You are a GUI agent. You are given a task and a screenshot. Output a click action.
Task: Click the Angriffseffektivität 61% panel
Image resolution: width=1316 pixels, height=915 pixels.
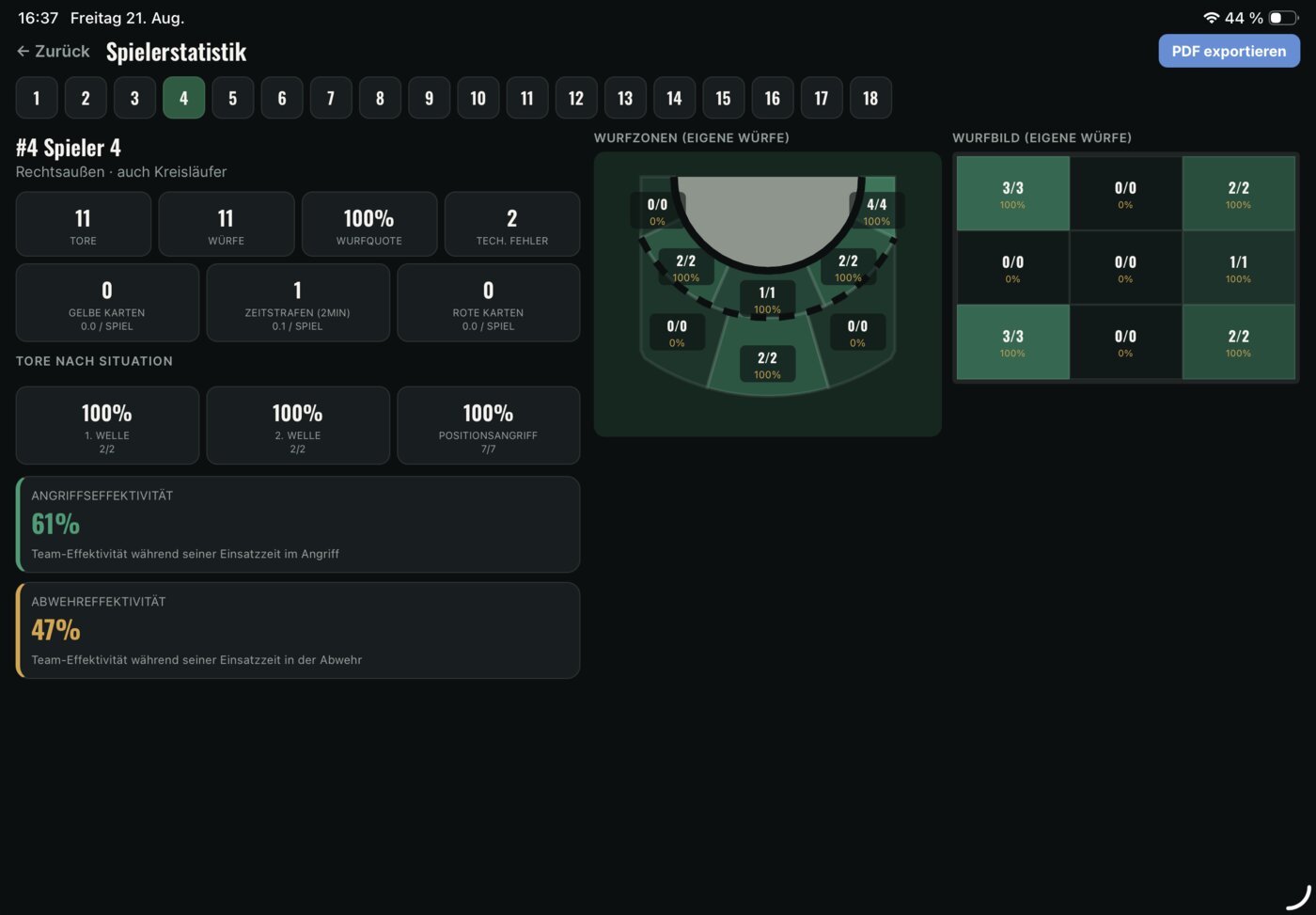click(x=298, y=525)
